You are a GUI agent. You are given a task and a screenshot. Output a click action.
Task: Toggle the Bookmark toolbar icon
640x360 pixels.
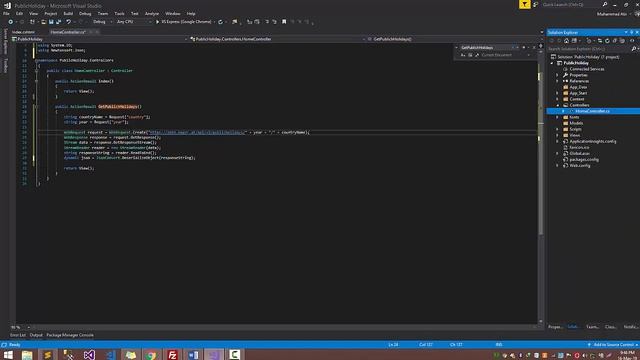(284, 22)
